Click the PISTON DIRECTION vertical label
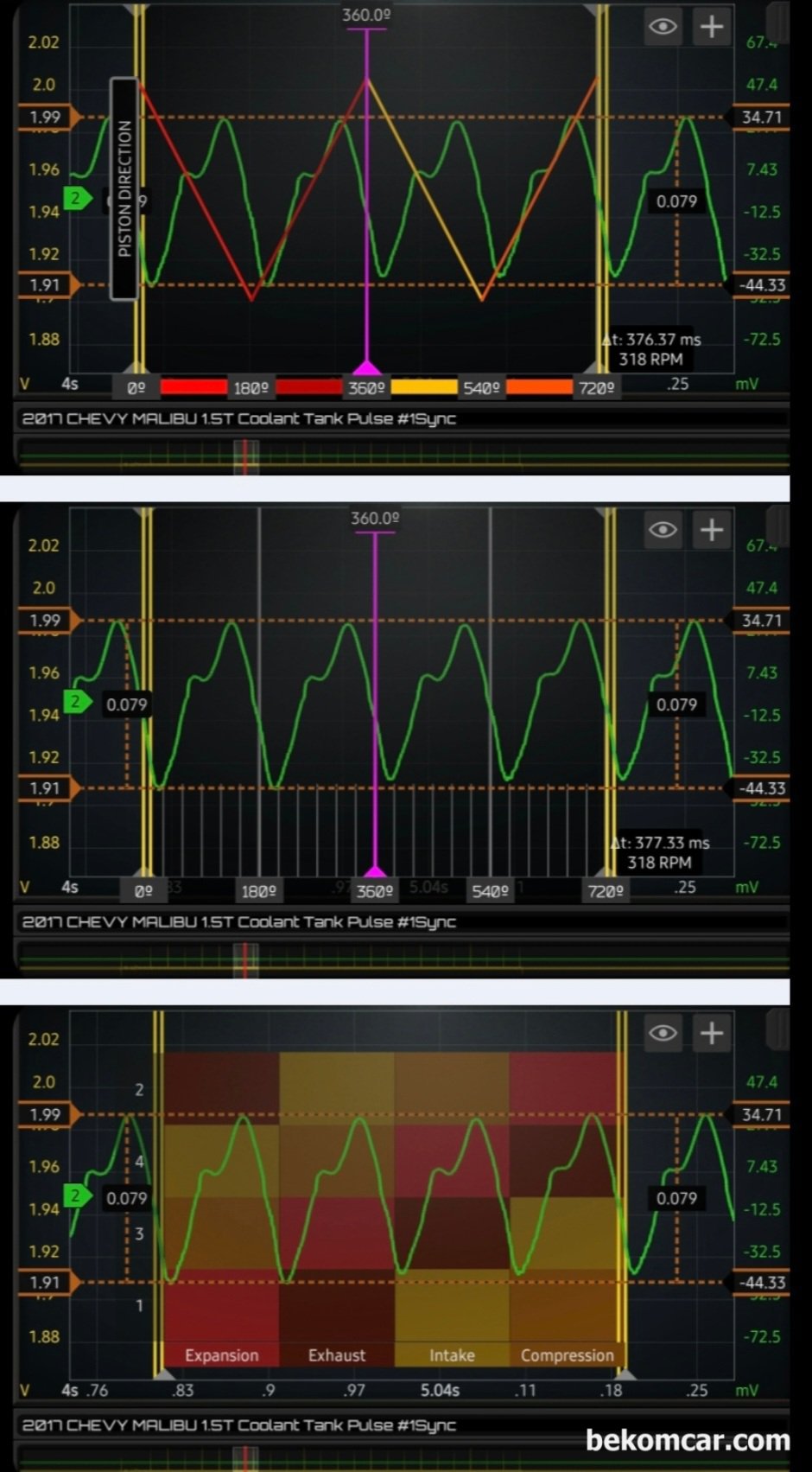Screen dimensions: 812x1472 point(124,188)
